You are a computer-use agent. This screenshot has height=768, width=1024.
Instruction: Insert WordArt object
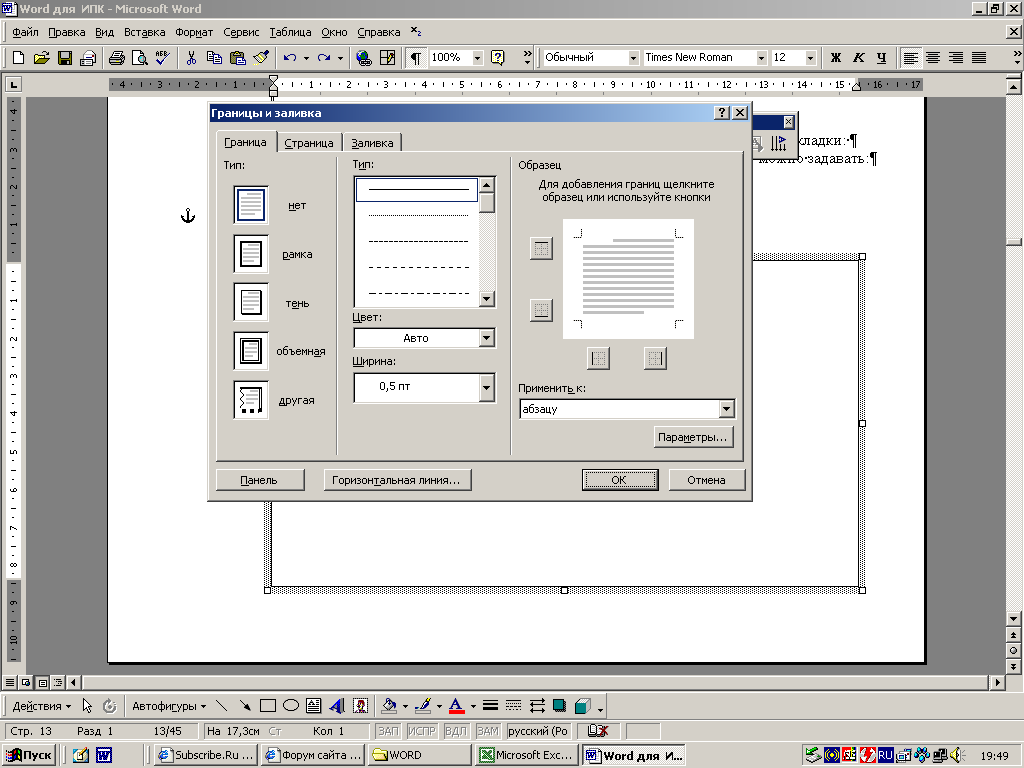(x=337, y=705)
